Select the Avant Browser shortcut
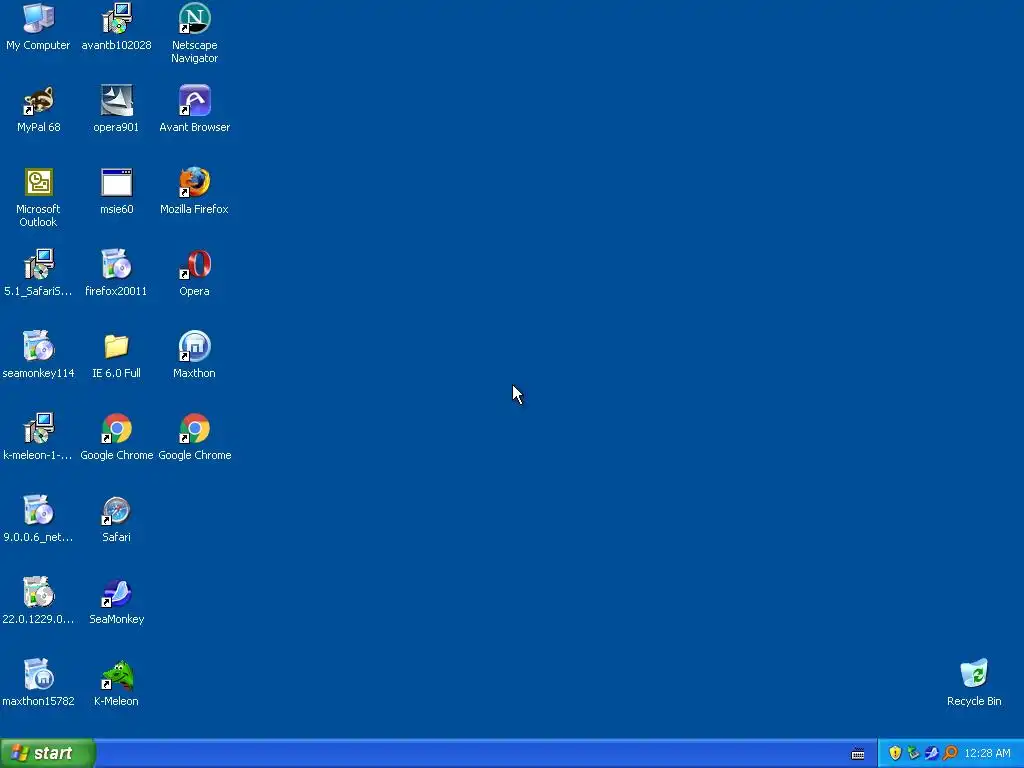 click(195, 101)
